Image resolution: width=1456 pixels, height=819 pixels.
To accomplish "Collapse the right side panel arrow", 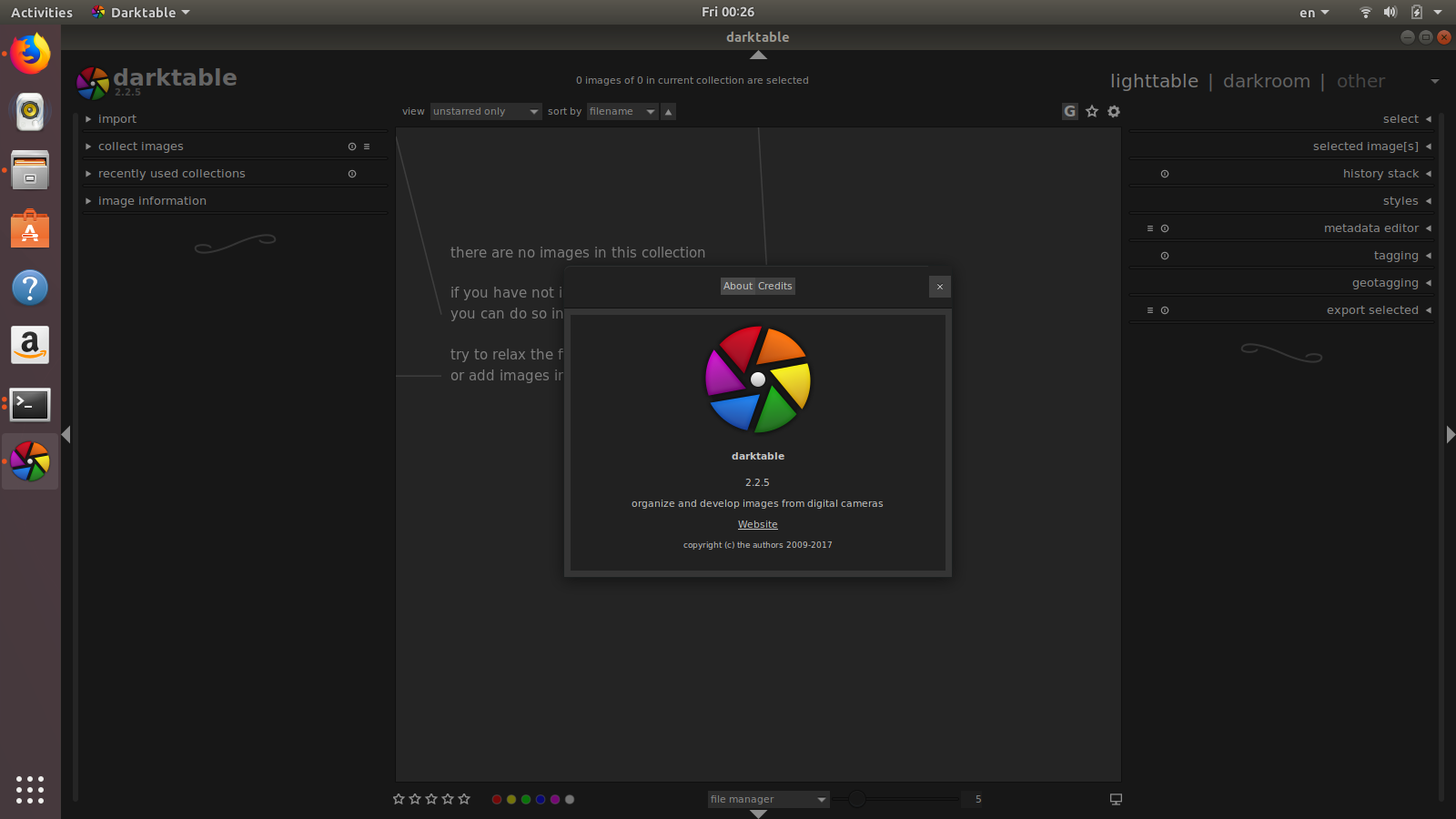I will click(x=1451, y=435).
